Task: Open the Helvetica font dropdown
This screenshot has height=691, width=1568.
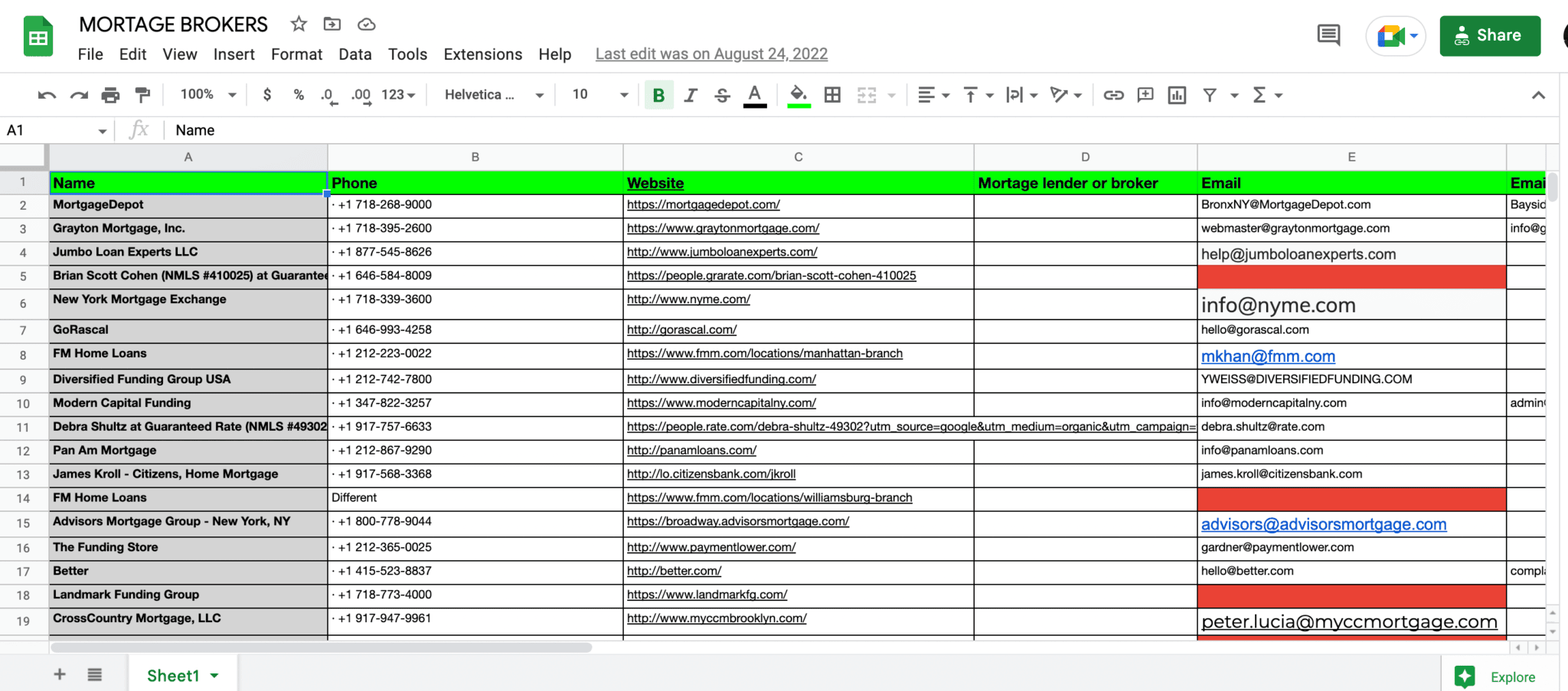Action: click(495, 95)
